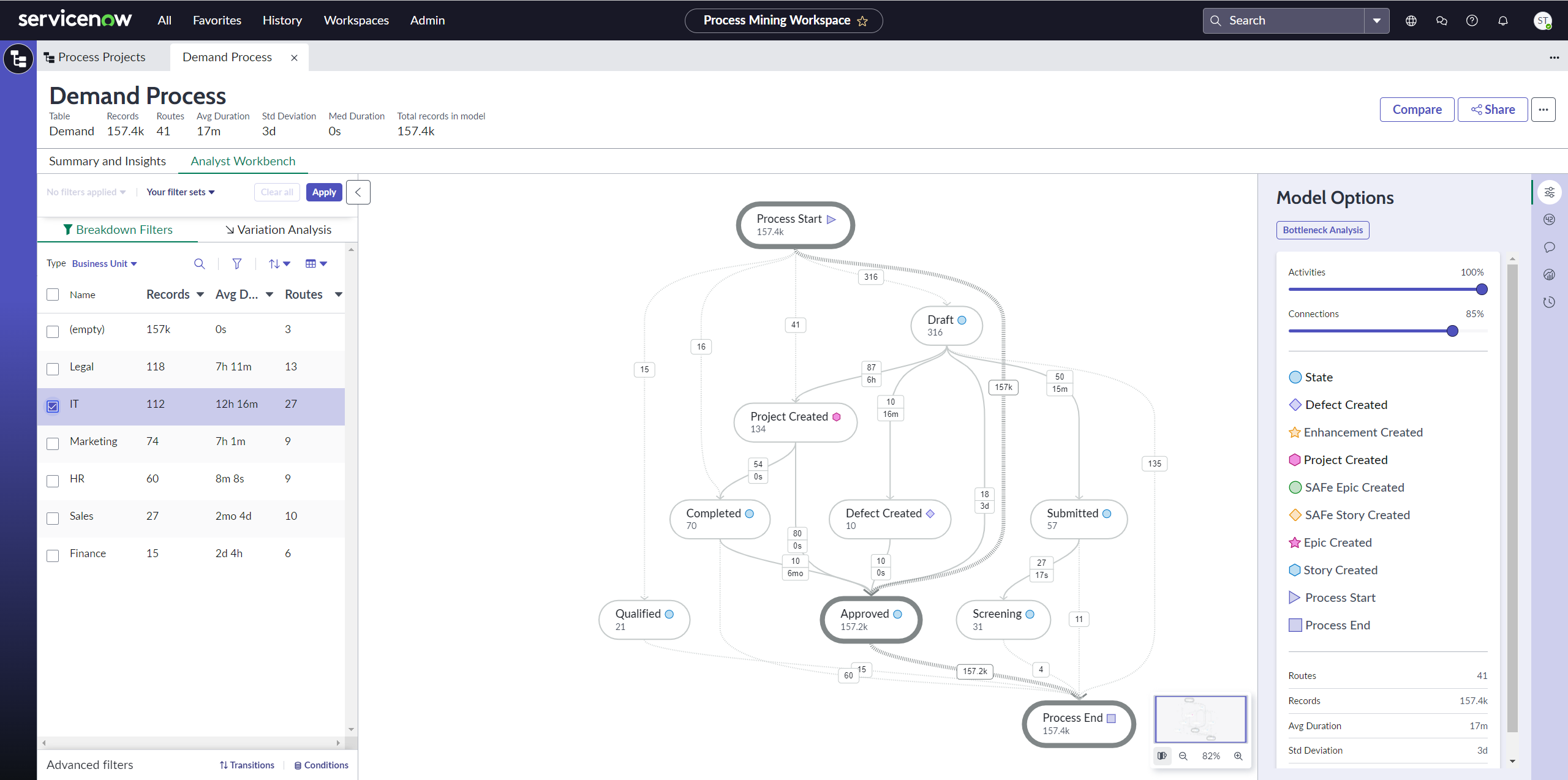The height and width of the screenshot is (780, 1568).
Task: Uncheck the IT business unit checkbox
Action: (53, 406)
